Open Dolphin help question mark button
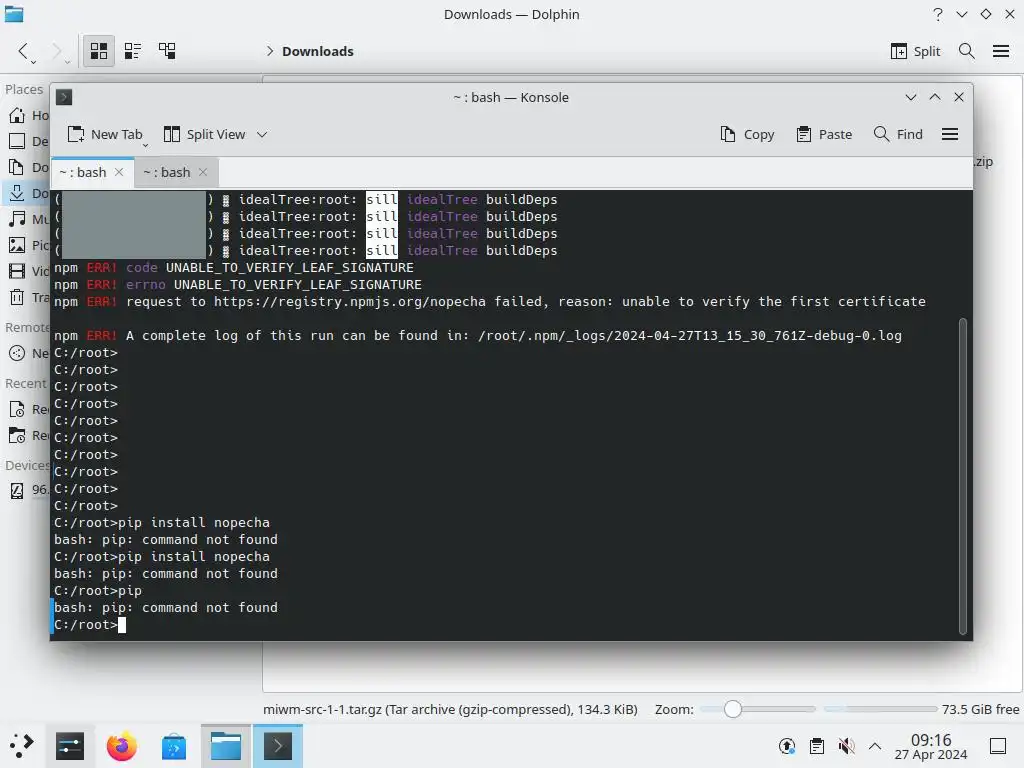The height and width of the screenshot is (768, 1024). click(938, 14)
